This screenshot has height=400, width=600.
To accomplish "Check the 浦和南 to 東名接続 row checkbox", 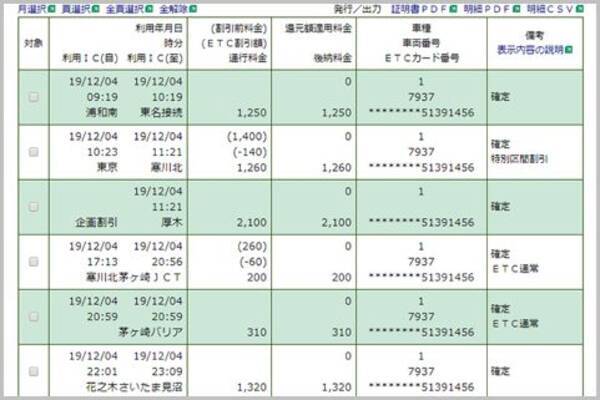I will [x=34, y=97].
